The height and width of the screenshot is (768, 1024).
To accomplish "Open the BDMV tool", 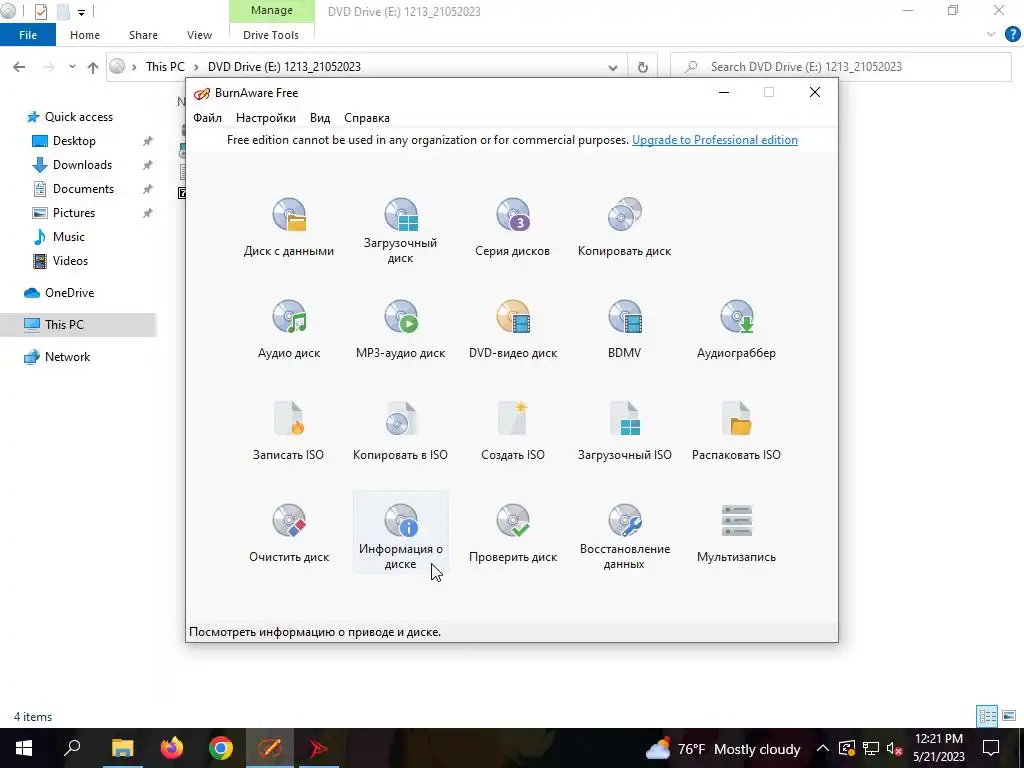I will pos(624,329).
